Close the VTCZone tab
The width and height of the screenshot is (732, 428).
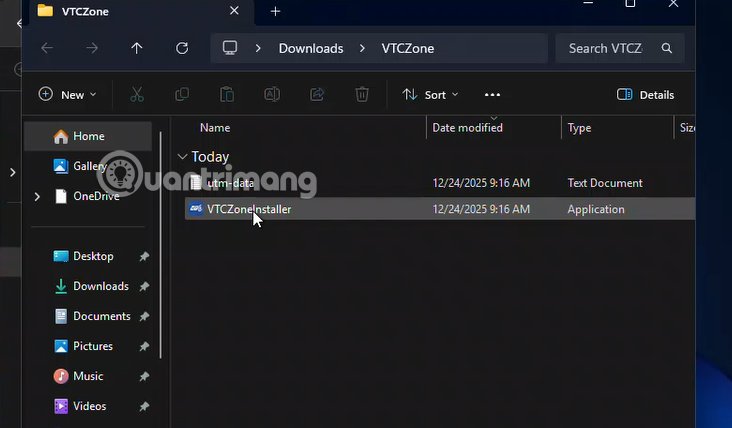point(234,10)
